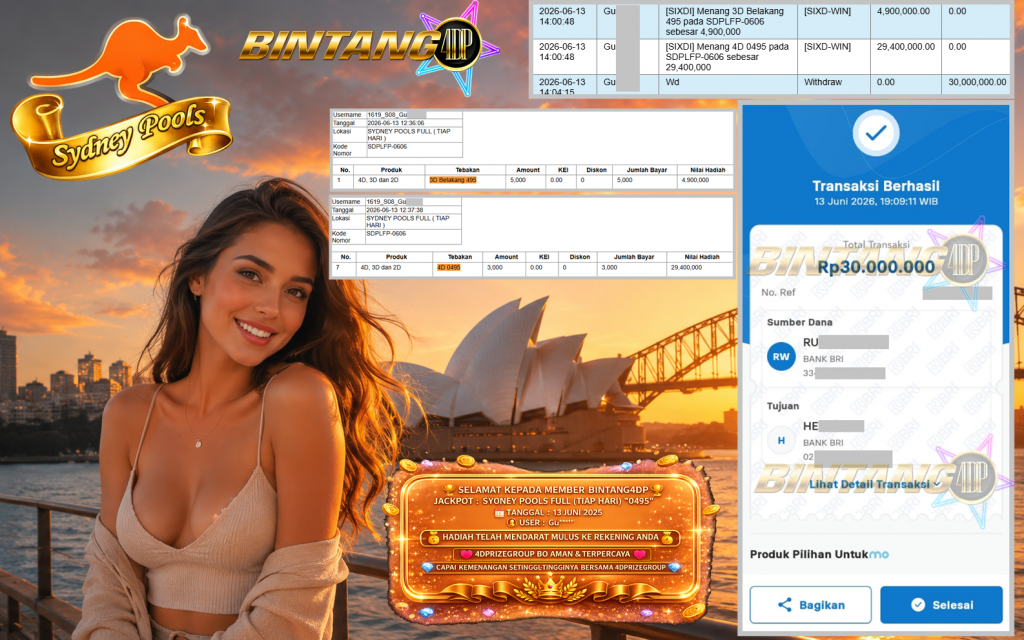Click the Sydney Pools kangaroo logo
This screenshot has width=1024, height=640.
pos(121,98)
